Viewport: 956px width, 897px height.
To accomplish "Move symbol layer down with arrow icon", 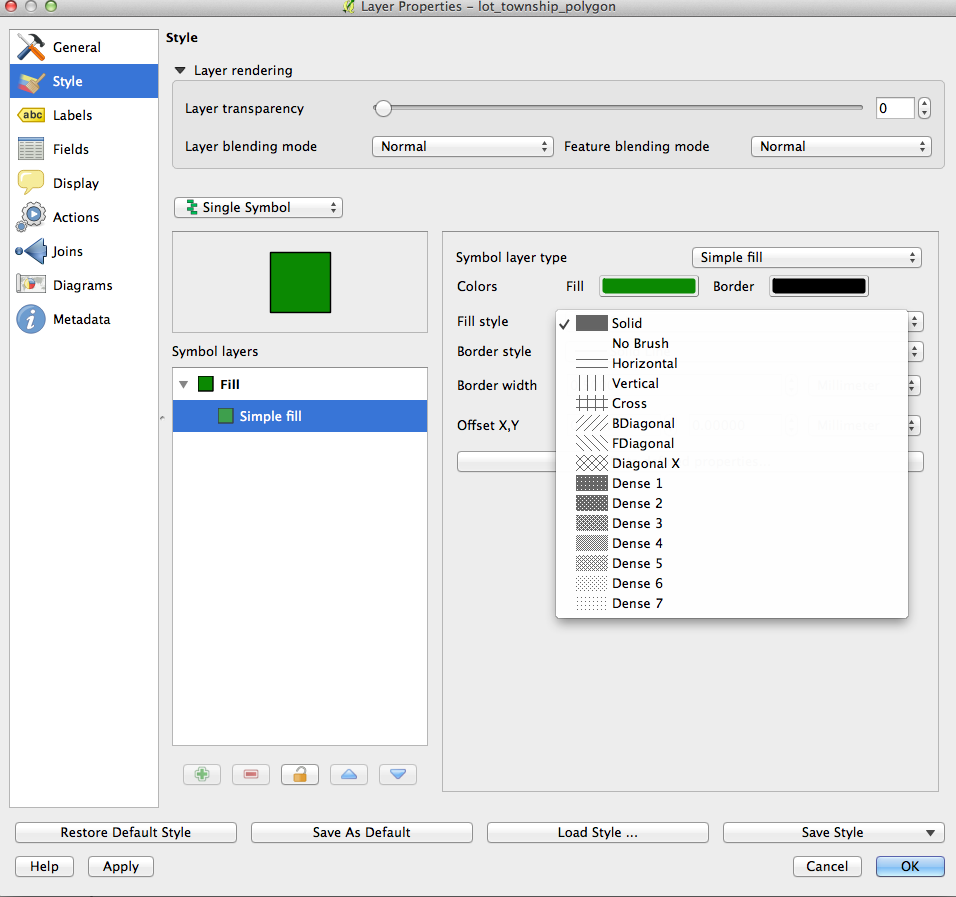I will click(397, 774).
